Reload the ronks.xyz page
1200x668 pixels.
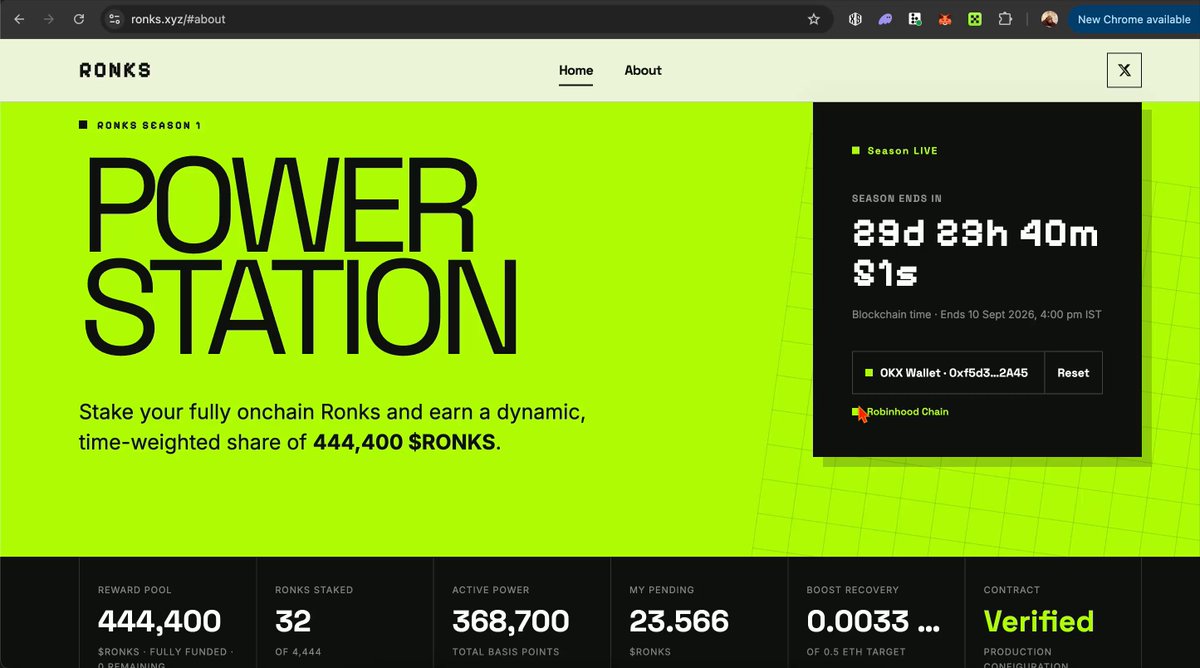79,19
